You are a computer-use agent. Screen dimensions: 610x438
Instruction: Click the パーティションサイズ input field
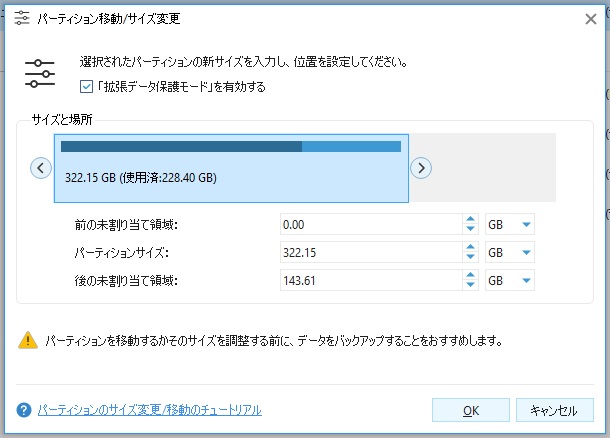tap(370, 252)
